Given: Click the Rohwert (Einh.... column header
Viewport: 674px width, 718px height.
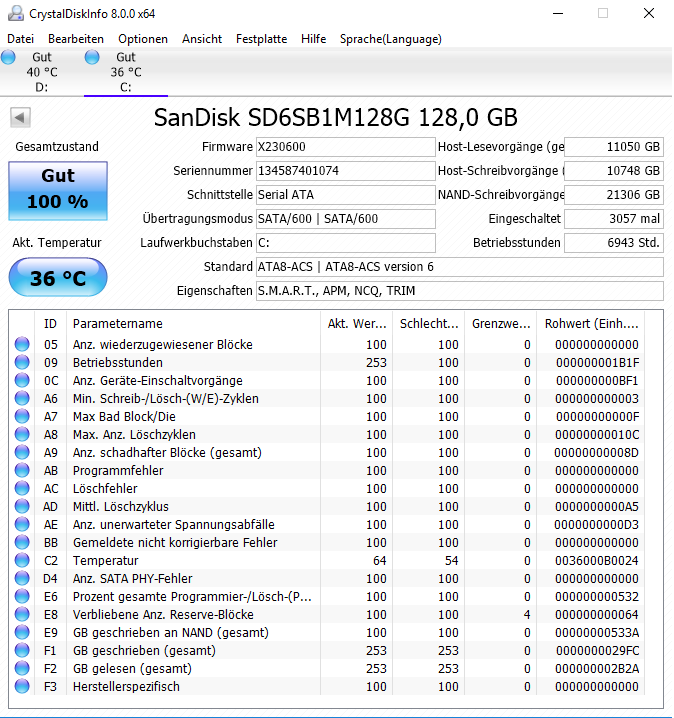Looking at the screenshot, I should [x=591, y=324].
